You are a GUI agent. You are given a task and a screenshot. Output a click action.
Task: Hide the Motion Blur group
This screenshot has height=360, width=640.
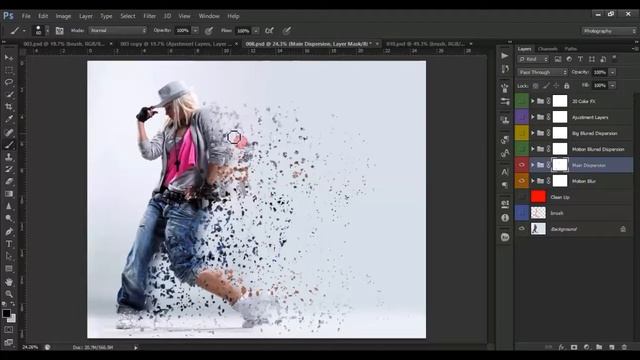[522, 181]
